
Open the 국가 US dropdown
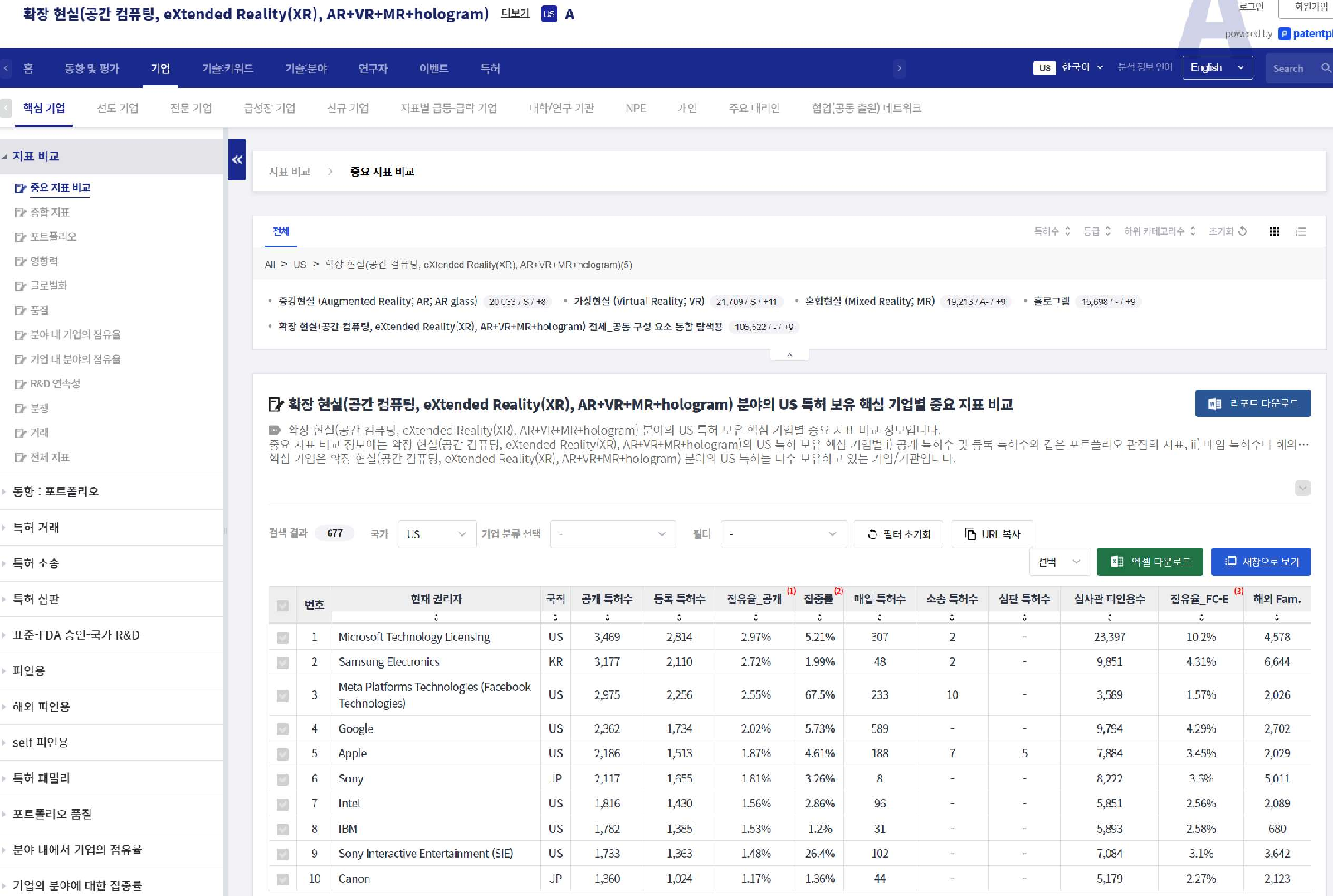click(x=437, y=534)
